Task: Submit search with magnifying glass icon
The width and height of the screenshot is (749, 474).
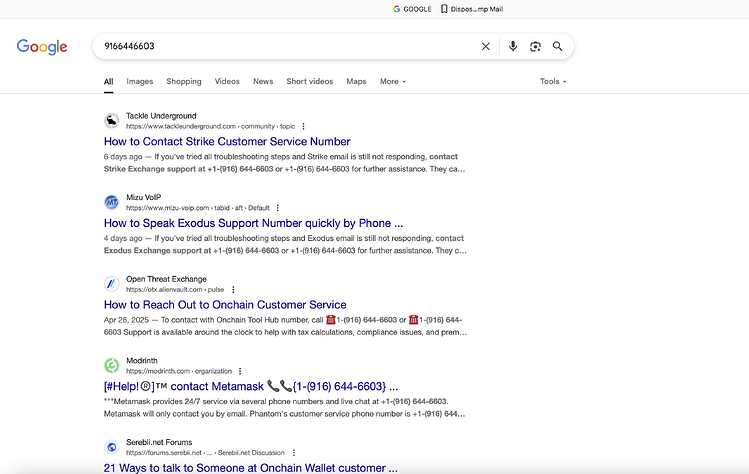Action: 557,46
